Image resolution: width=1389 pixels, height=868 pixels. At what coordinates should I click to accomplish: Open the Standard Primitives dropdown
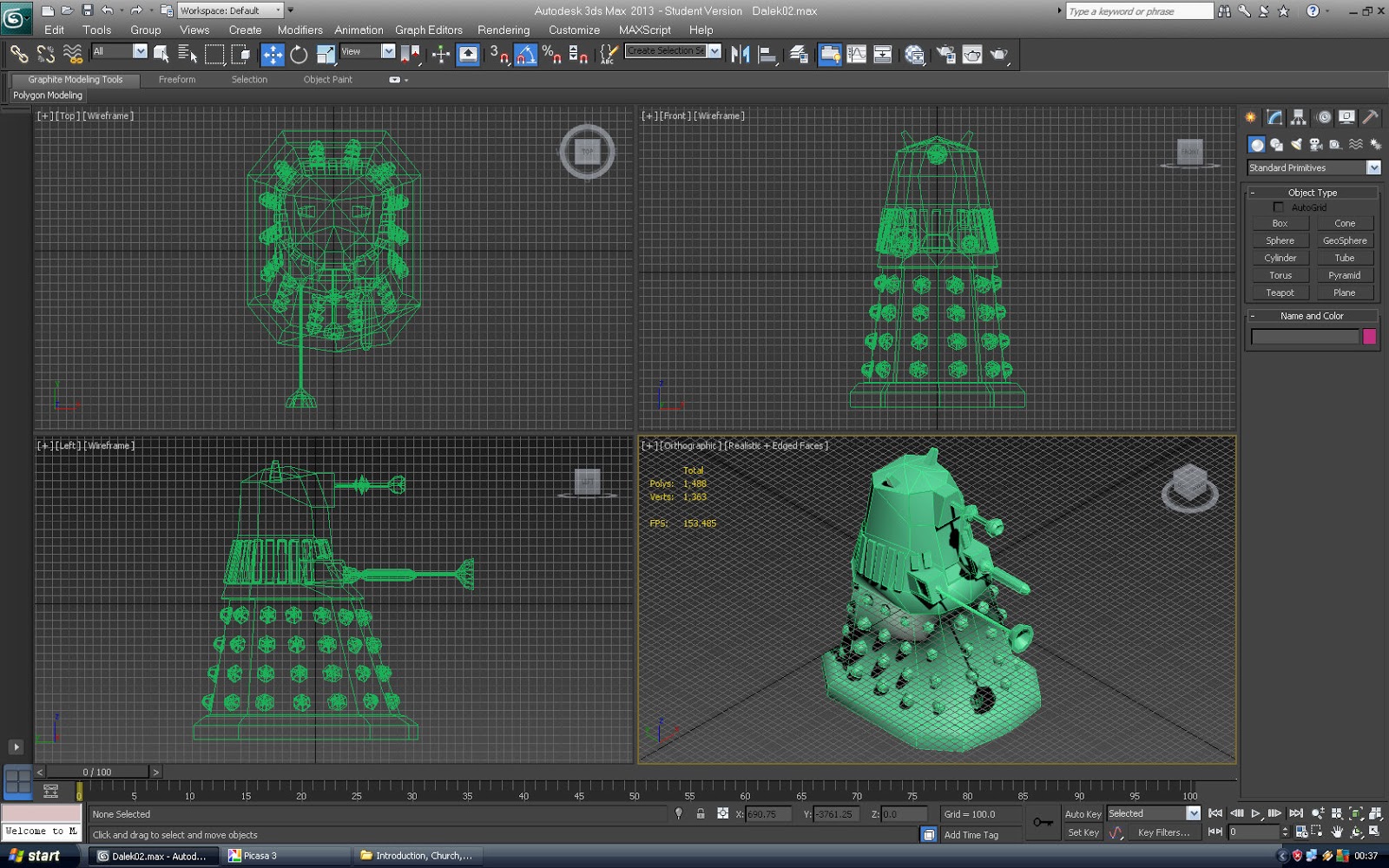click(x=1313, y=168)
